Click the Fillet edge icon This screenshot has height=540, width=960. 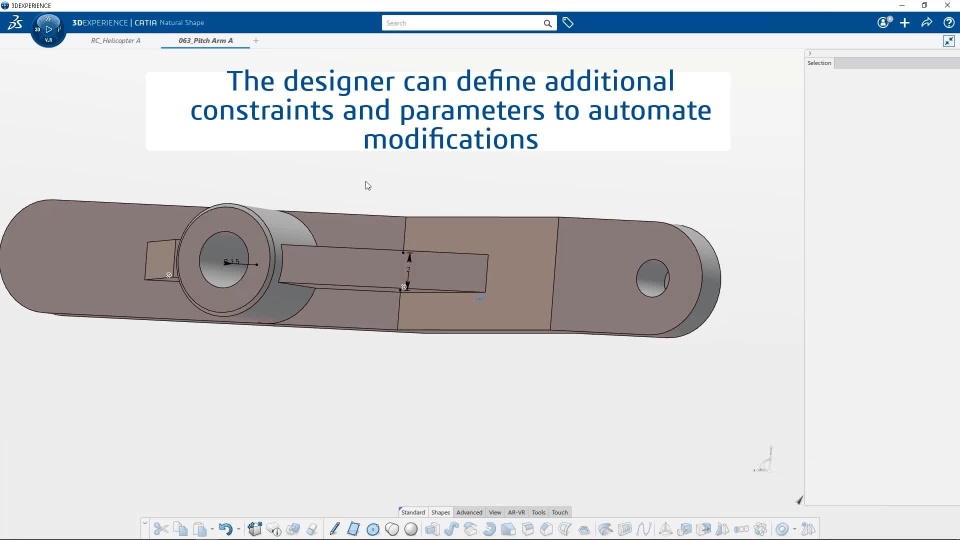click(508, 529)
